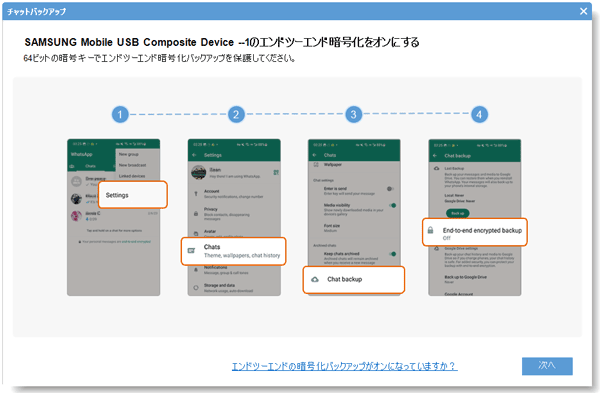Image resolution: width=600 pixels, height=393 pixels.
Task: Click the チャットバックアップ window title text
Action: pyautogui.click(x=36, y=11)
